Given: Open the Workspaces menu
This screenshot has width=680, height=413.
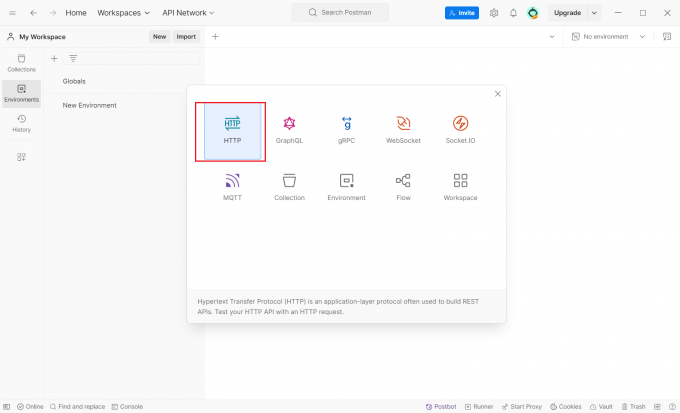Looking at the screenshot, I should tap(123, 13).
